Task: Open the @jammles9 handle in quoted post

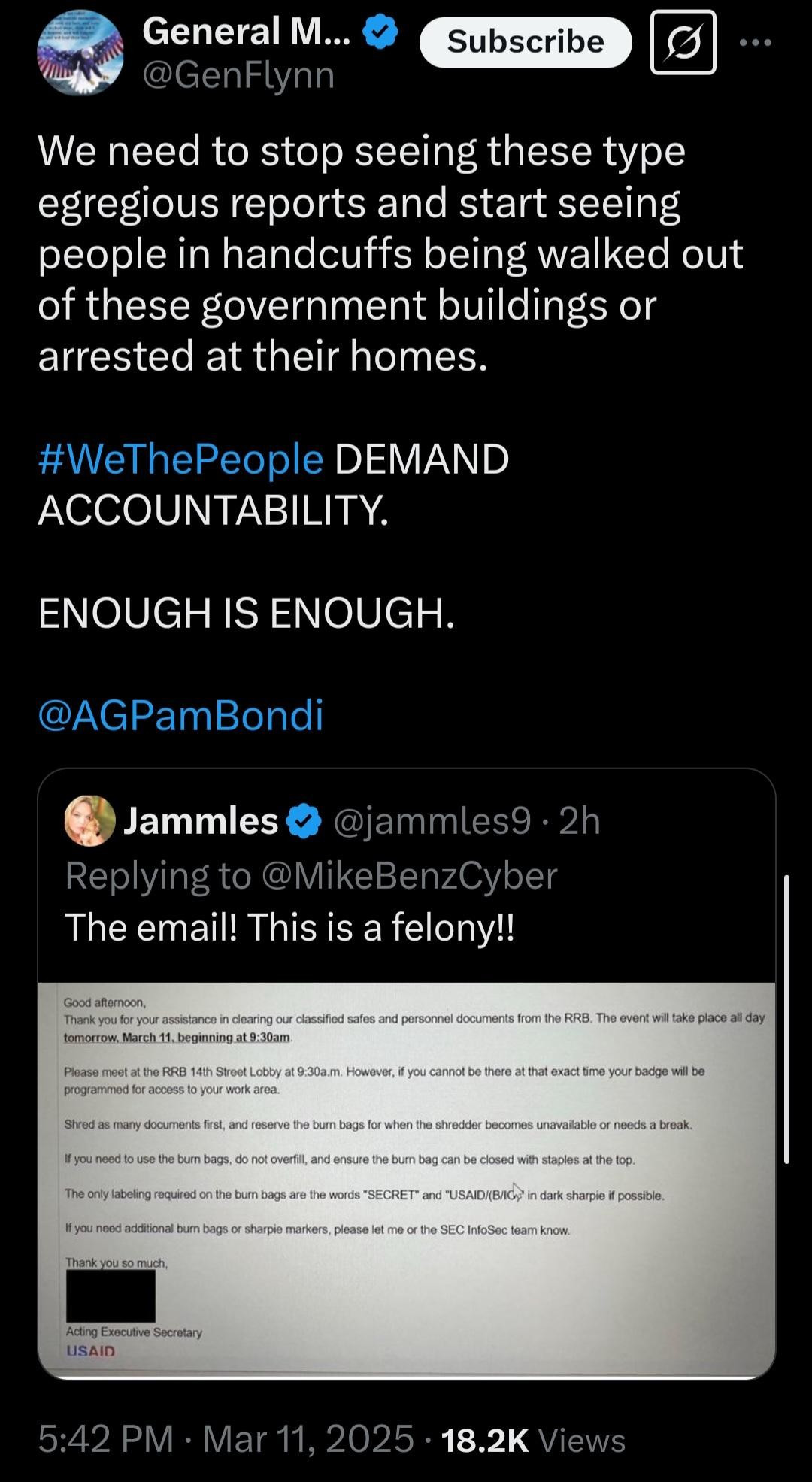Action: pos(432,820)
